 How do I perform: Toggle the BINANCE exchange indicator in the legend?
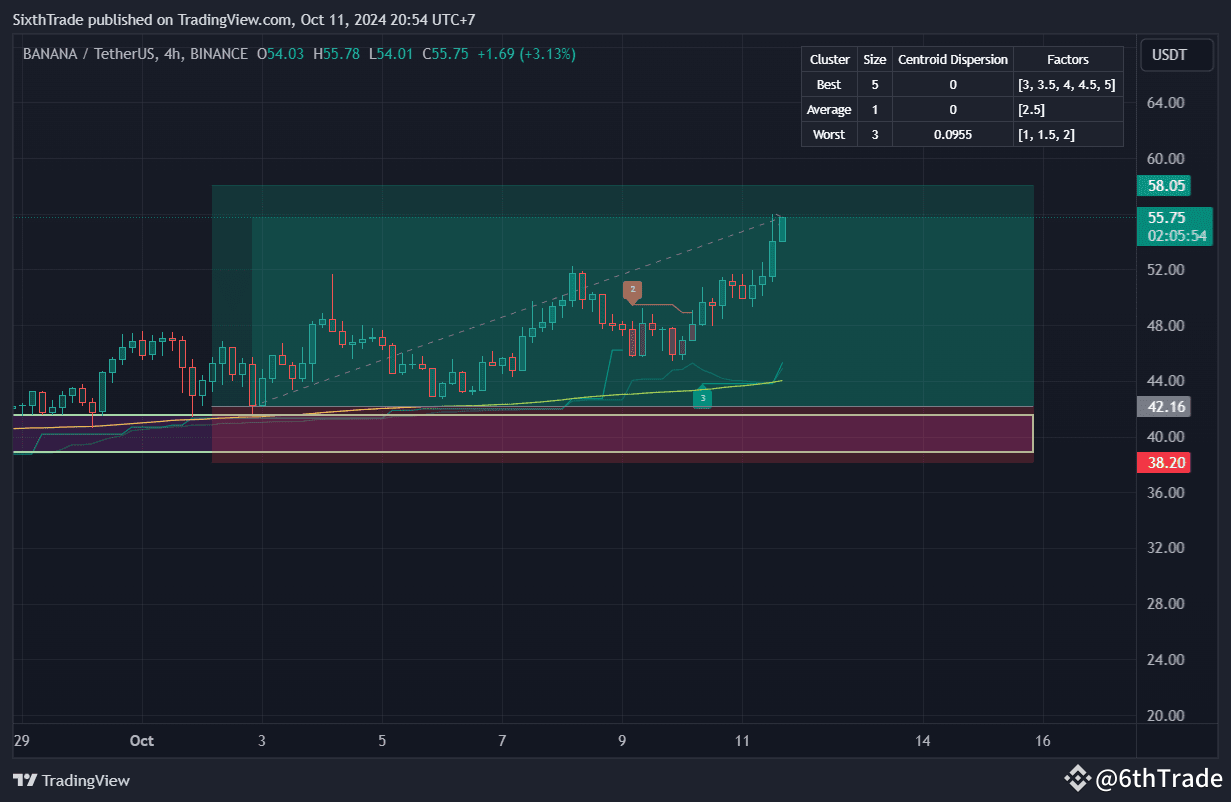point(218,54)
